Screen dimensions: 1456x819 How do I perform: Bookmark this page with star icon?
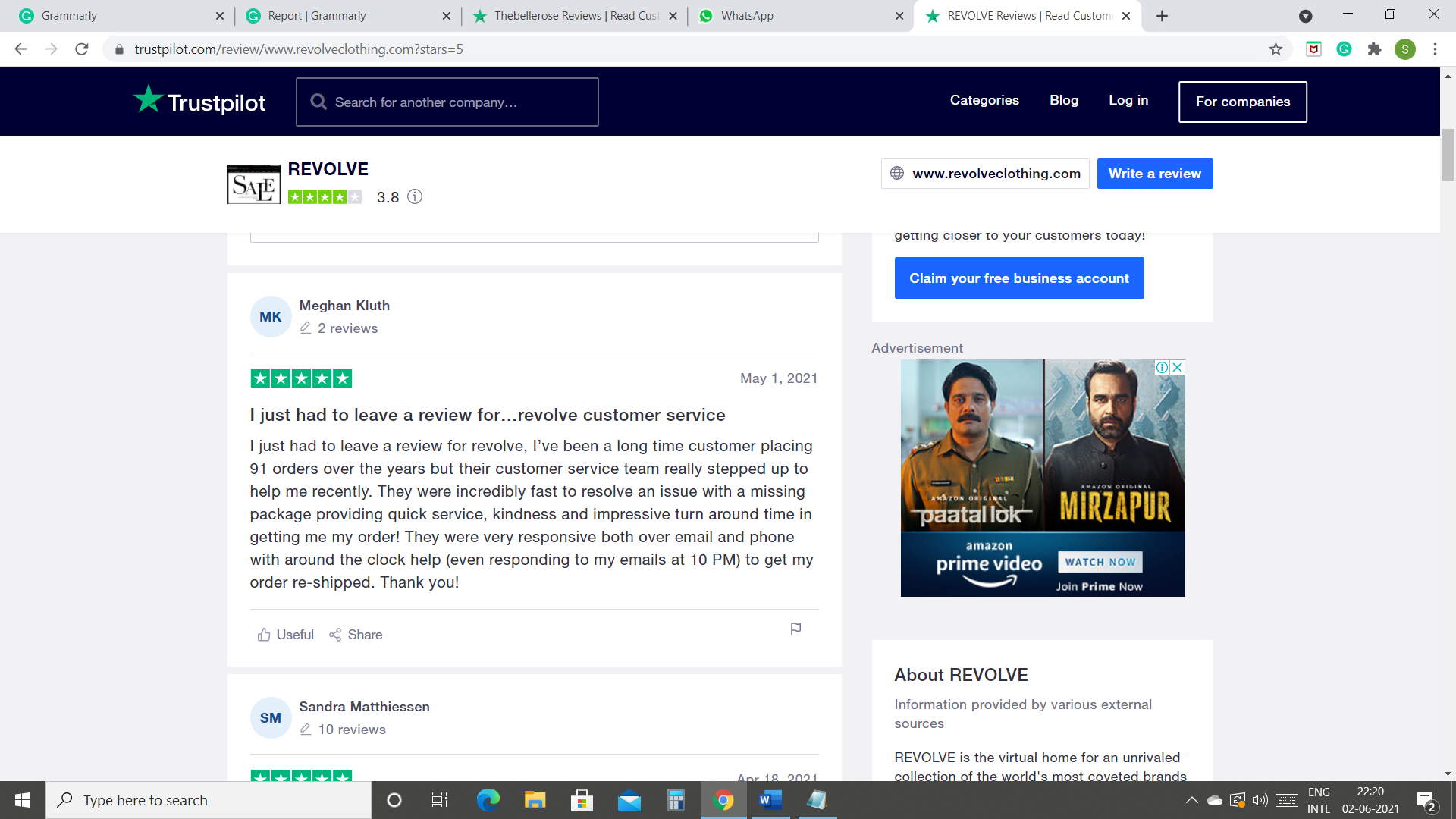1276,49
